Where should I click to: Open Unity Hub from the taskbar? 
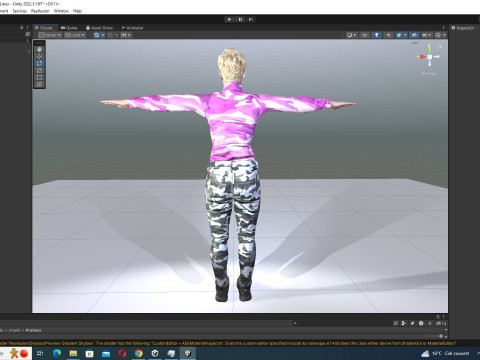[x=155, y=353]
